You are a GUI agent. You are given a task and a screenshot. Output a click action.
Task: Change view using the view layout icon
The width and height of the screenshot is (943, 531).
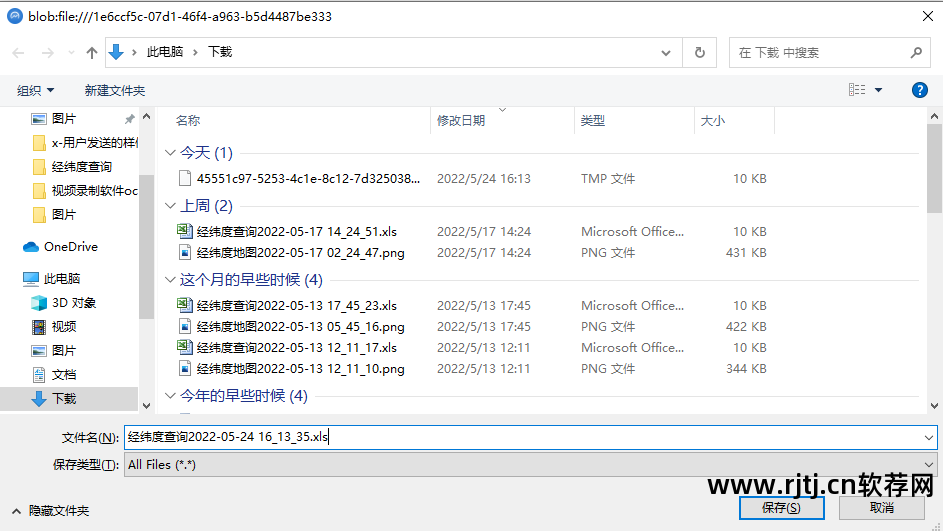(857, 90)
